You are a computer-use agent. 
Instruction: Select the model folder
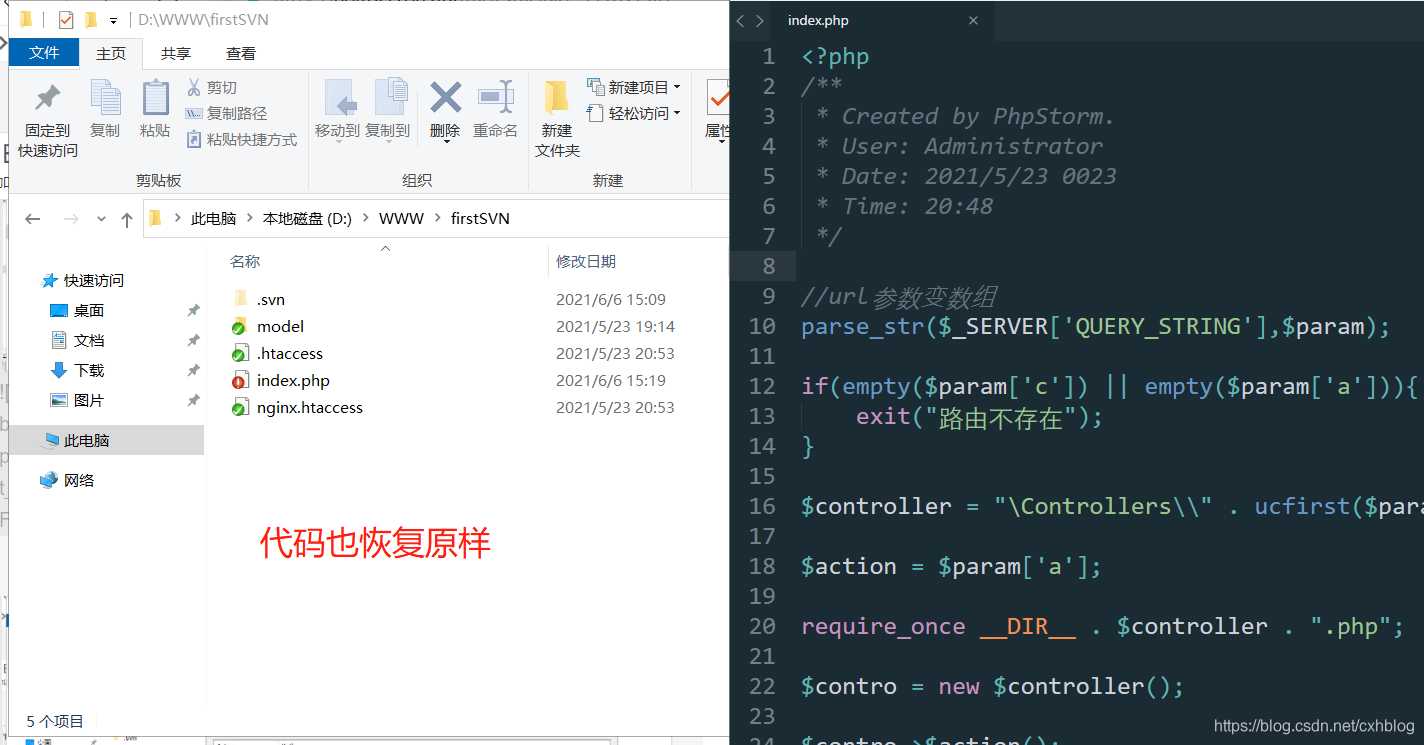280,326
